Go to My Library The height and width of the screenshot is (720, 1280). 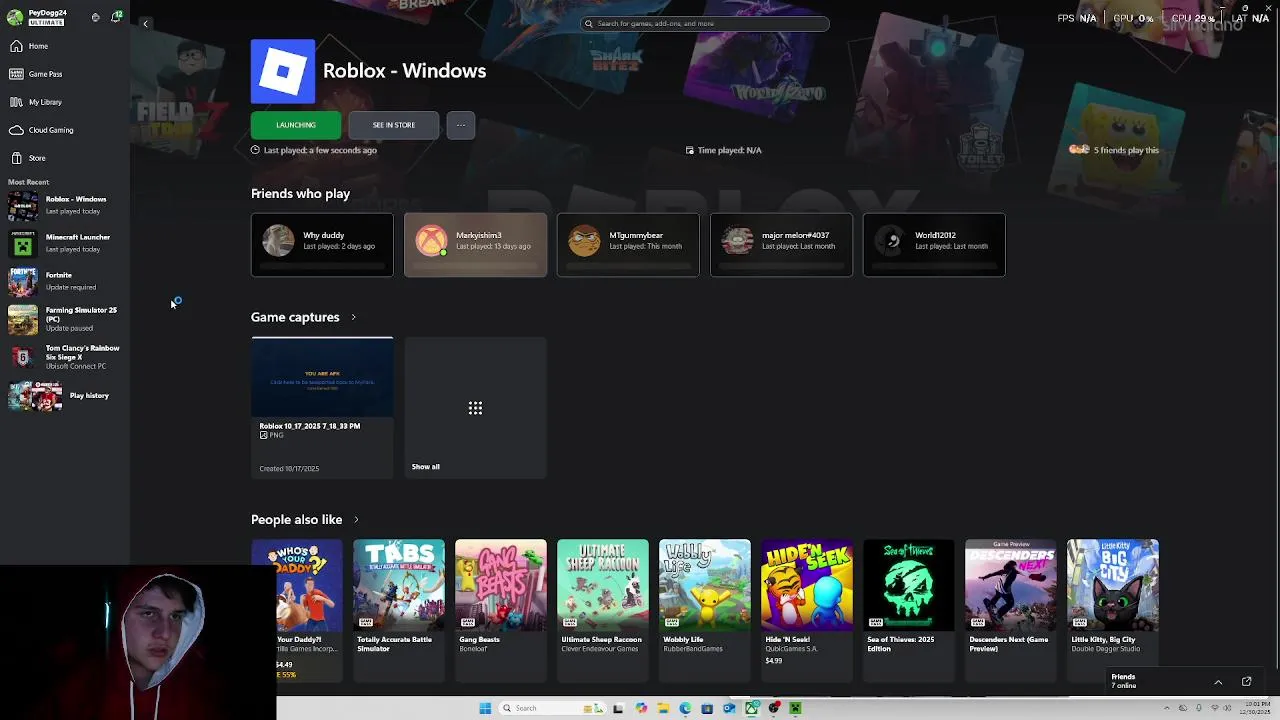pos(36,102)
